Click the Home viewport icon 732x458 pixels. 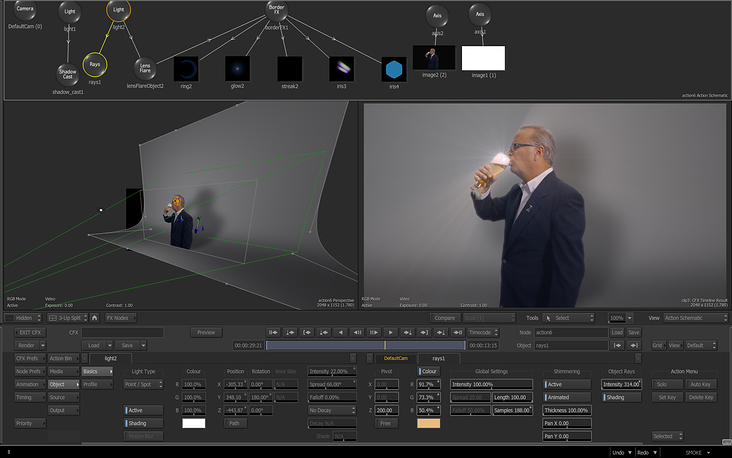94,318
